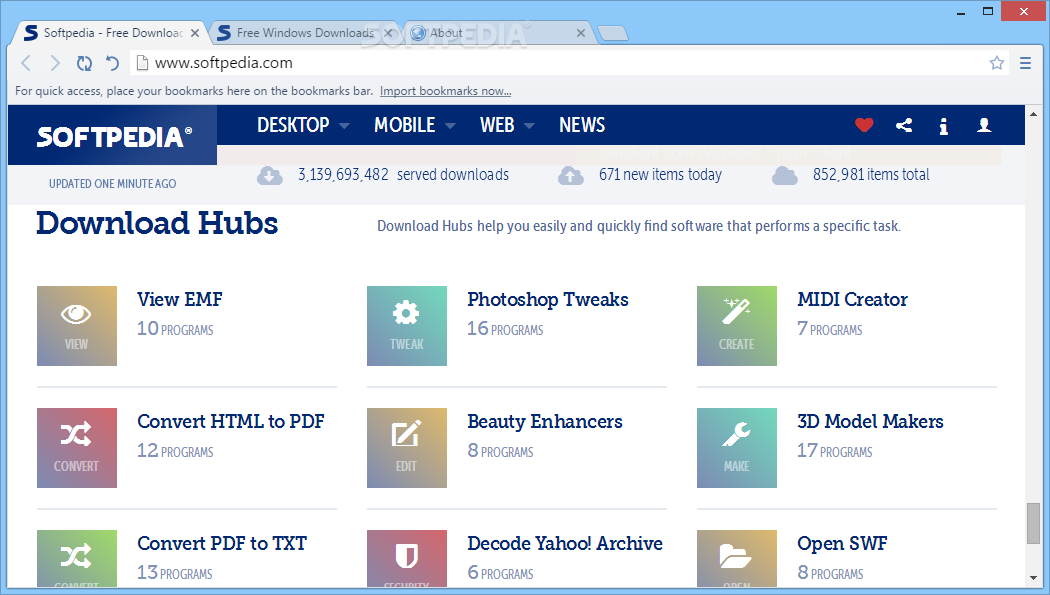This screenshot has height=595, width=1050.
Task: Click the browser forward arrow
Action: tap(55, 63)
